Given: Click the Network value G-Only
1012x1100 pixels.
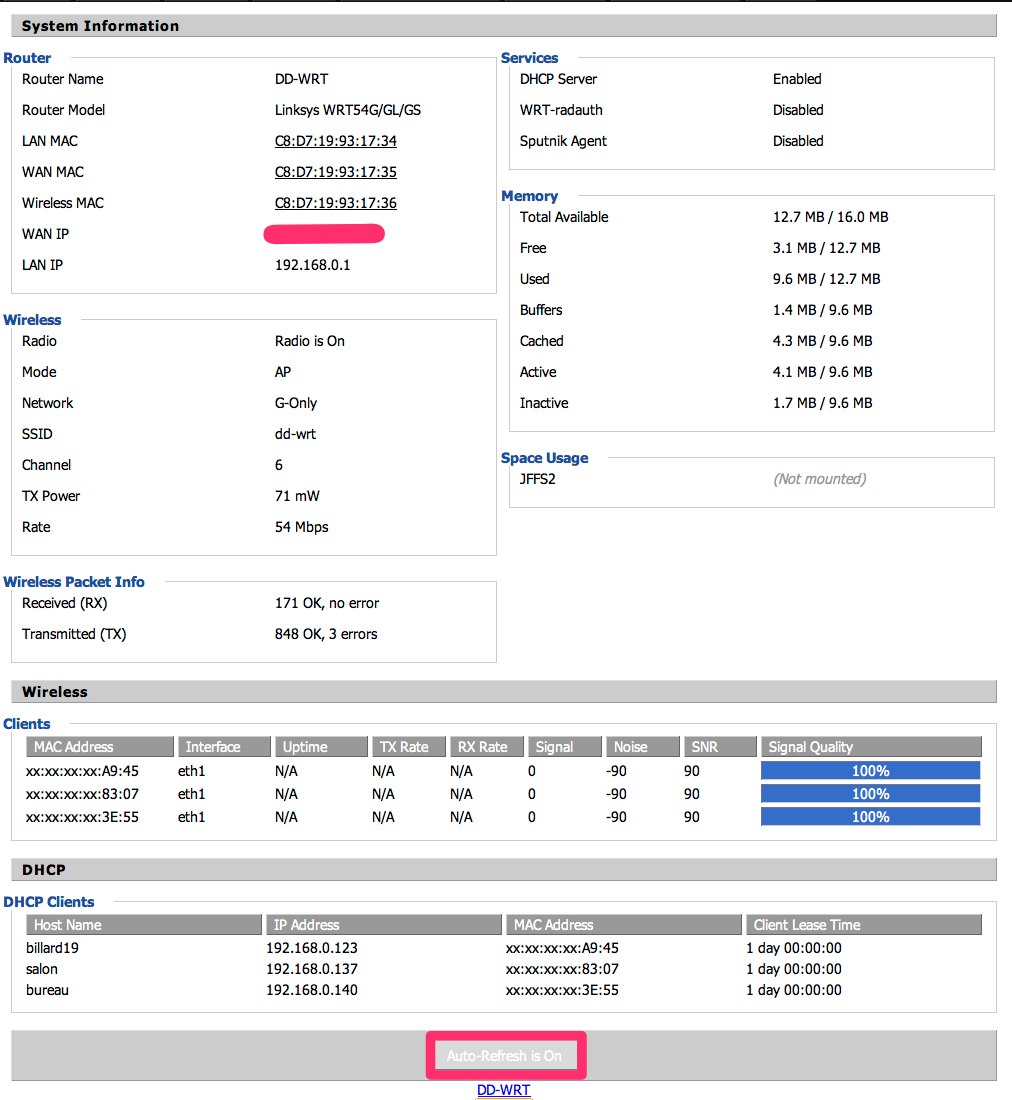Looking at the screenshot, I should tap(295, 403).
